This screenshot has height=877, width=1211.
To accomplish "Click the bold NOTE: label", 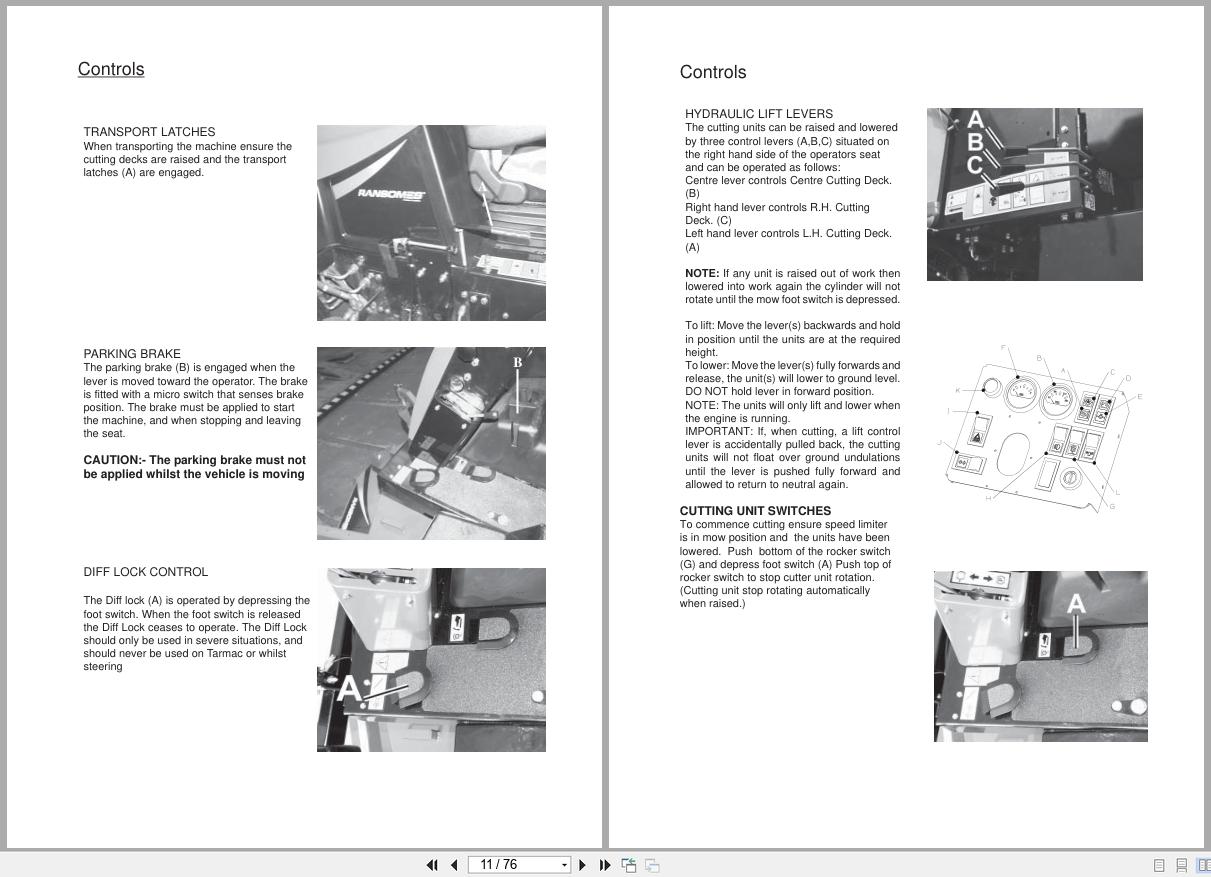I will click(702, 273).
